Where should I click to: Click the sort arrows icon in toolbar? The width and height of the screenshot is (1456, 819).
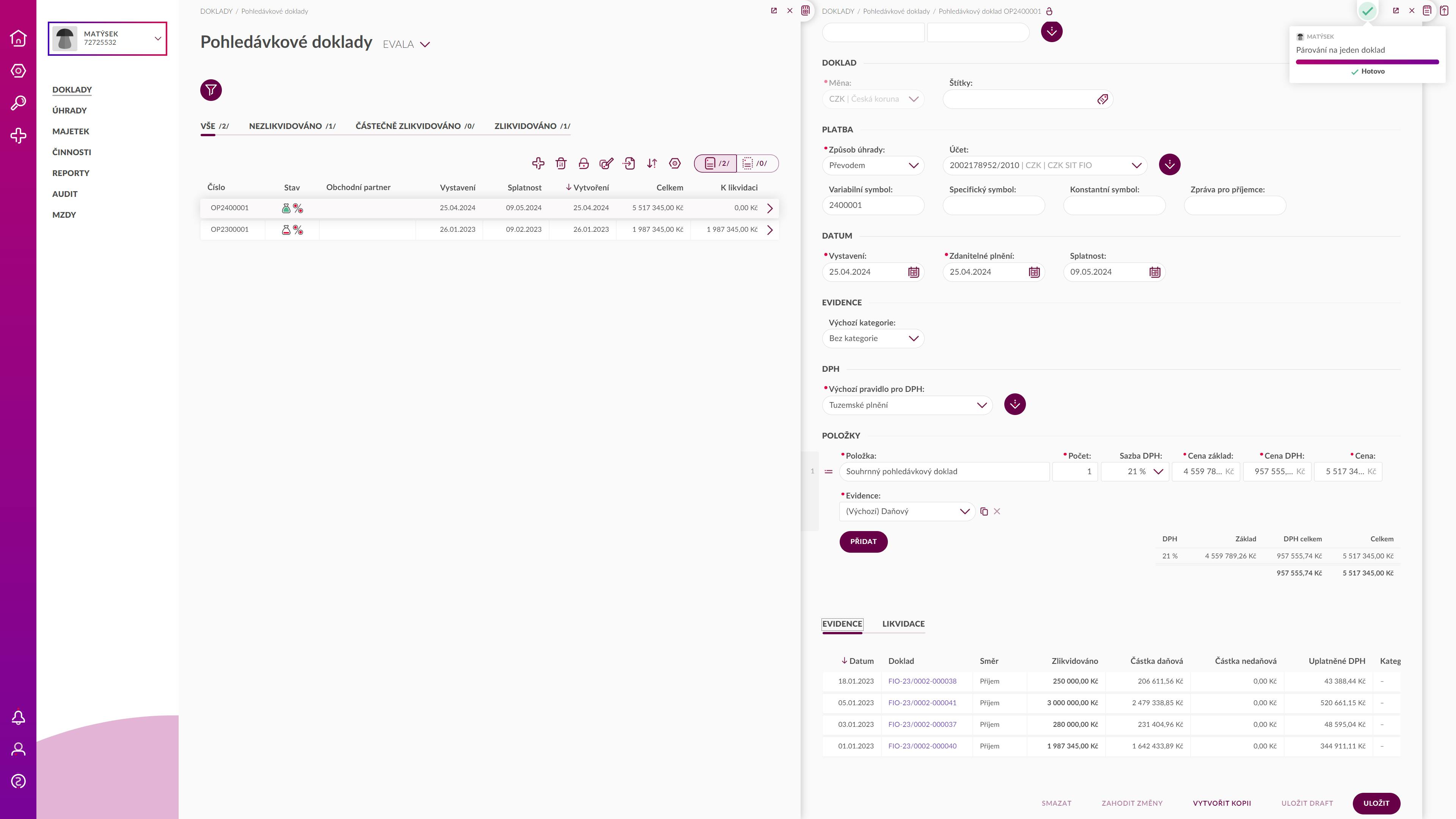click(x=652, y=163)
